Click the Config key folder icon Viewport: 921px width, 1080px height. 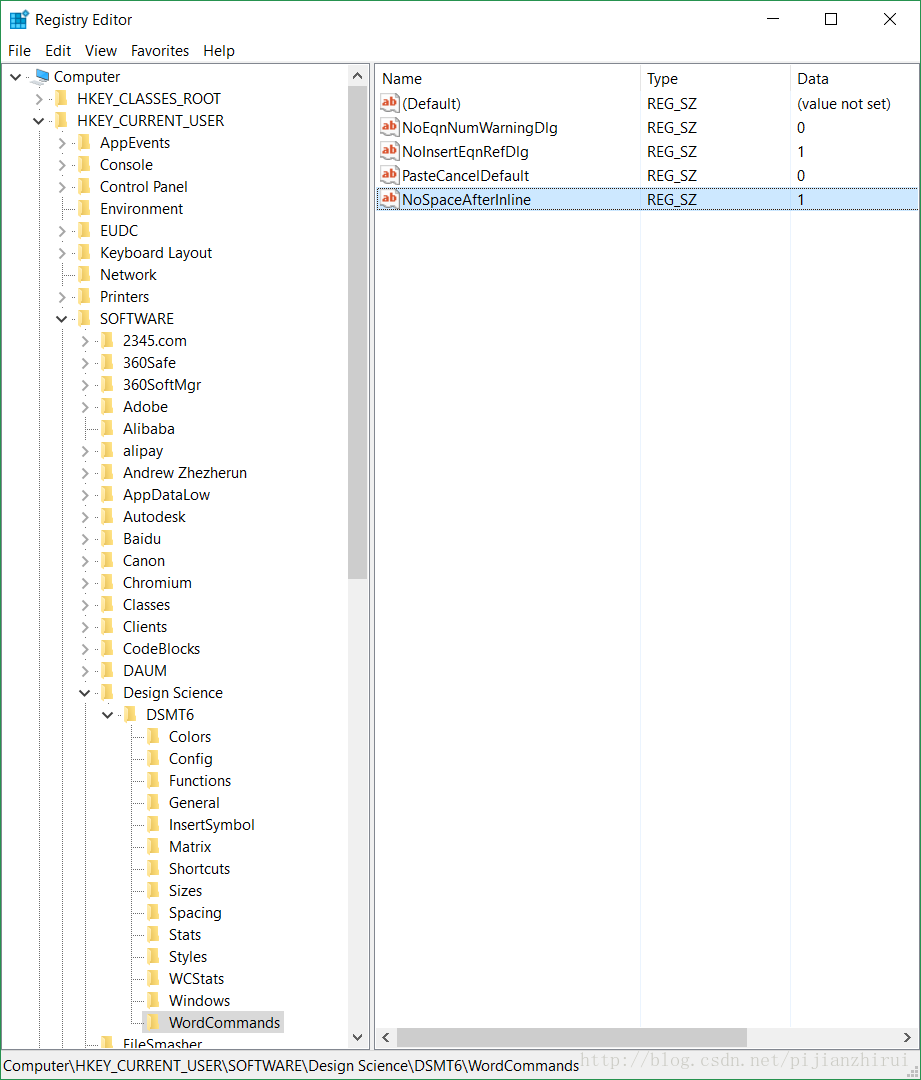pyautogui.click(x=154, y=758)
